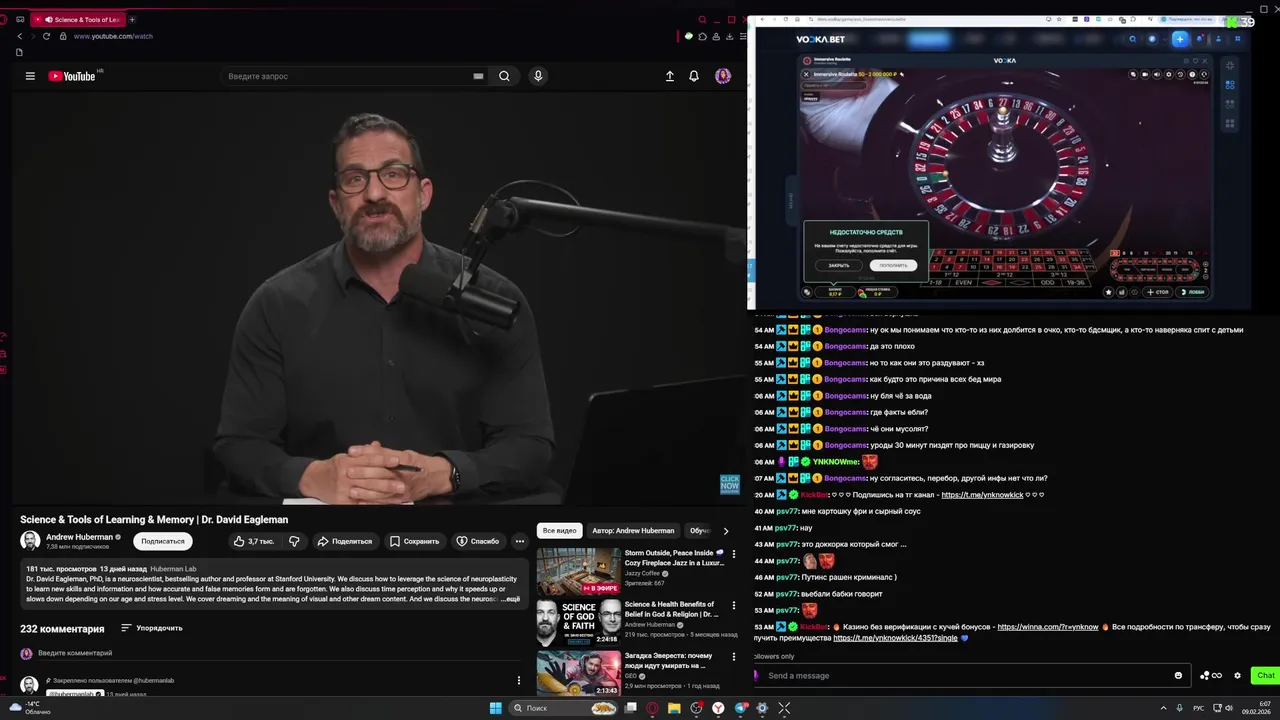Click the Click Now overlay in video

click(x=730, y=485)
